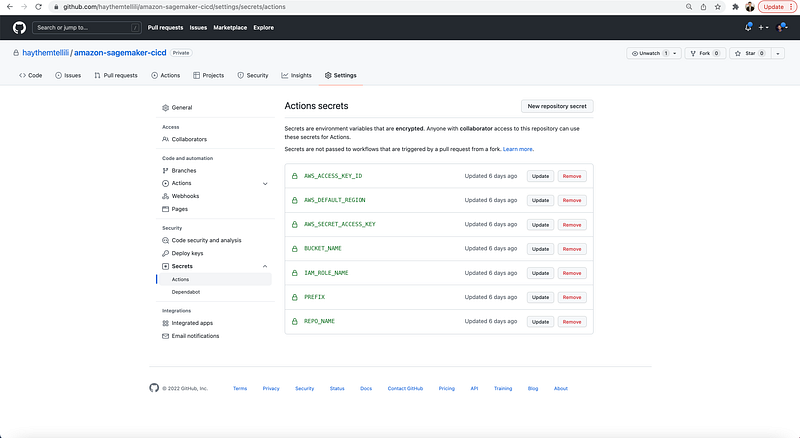The width and height of the screenshot is (800, 438).
Task: Open the GitHub home logo
Action: click(x=19, y=28)
